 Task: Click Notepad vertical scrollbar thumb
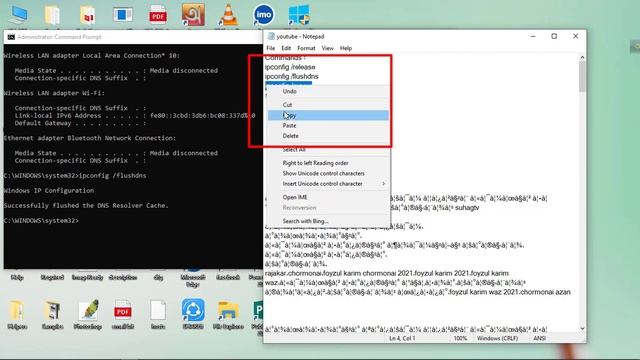click(582, 77)
